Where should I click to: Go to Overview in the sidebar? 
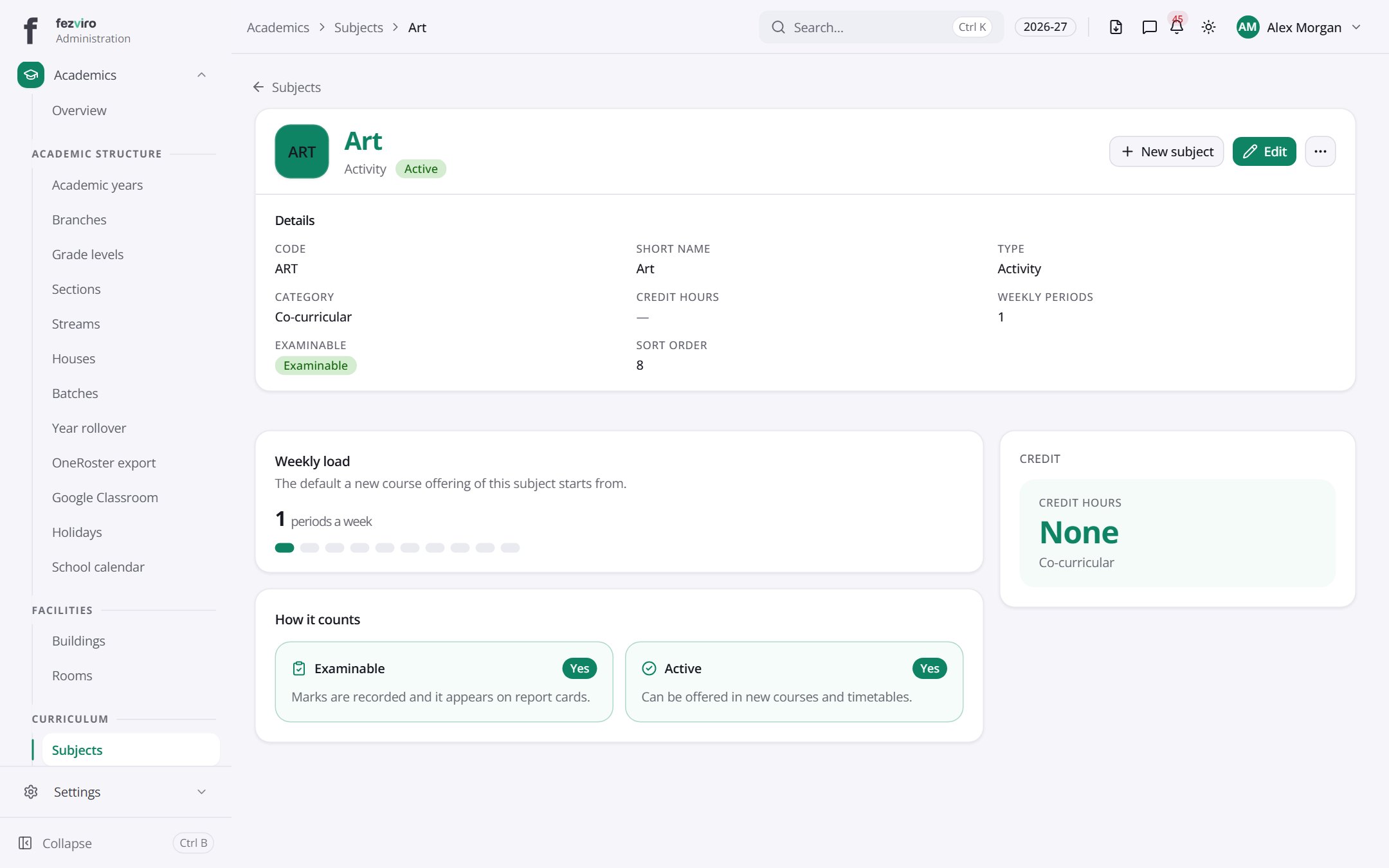pos(79,111)
